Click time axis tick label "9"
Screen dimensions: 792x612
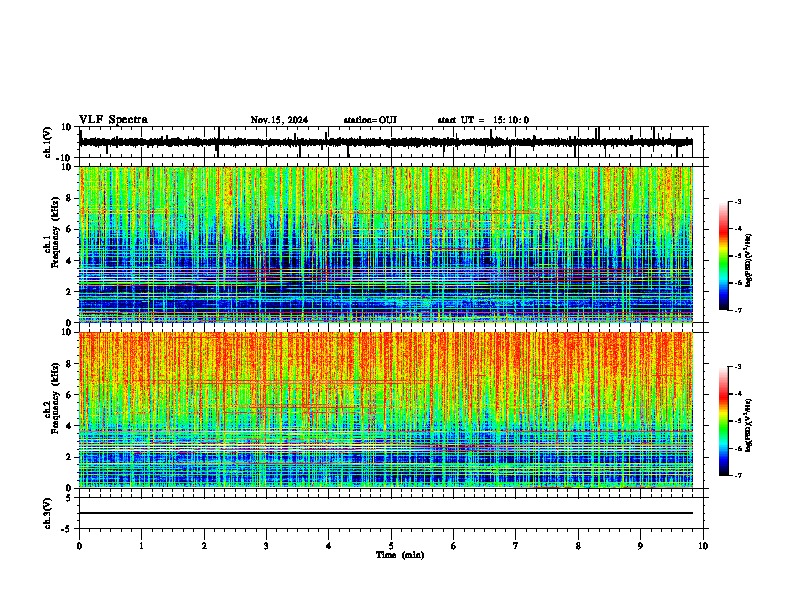640,546
